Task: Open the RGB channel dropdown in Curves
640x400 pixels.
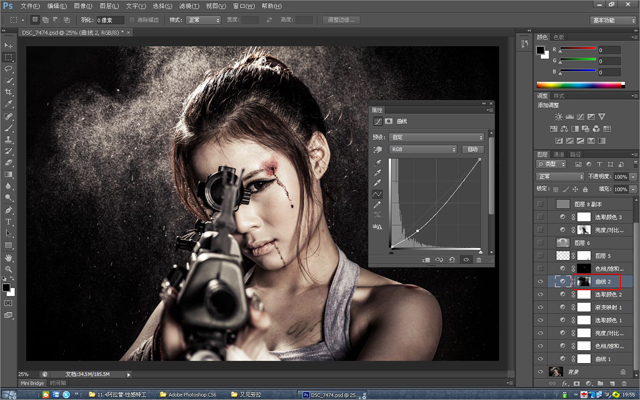Action: point(425,149)
